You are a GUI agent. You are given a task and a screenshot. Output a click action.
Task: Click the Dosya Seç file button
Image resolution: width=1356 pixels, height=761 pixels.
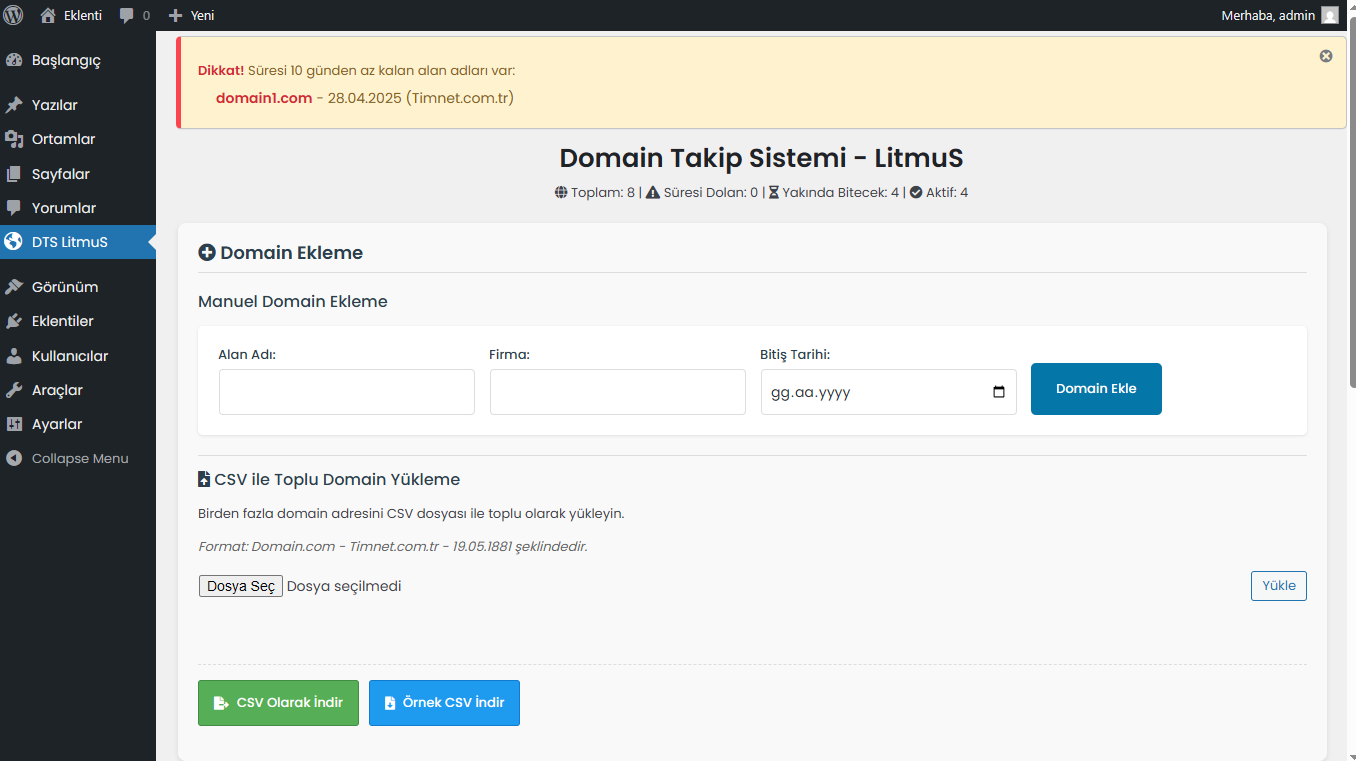pos(241,586)
